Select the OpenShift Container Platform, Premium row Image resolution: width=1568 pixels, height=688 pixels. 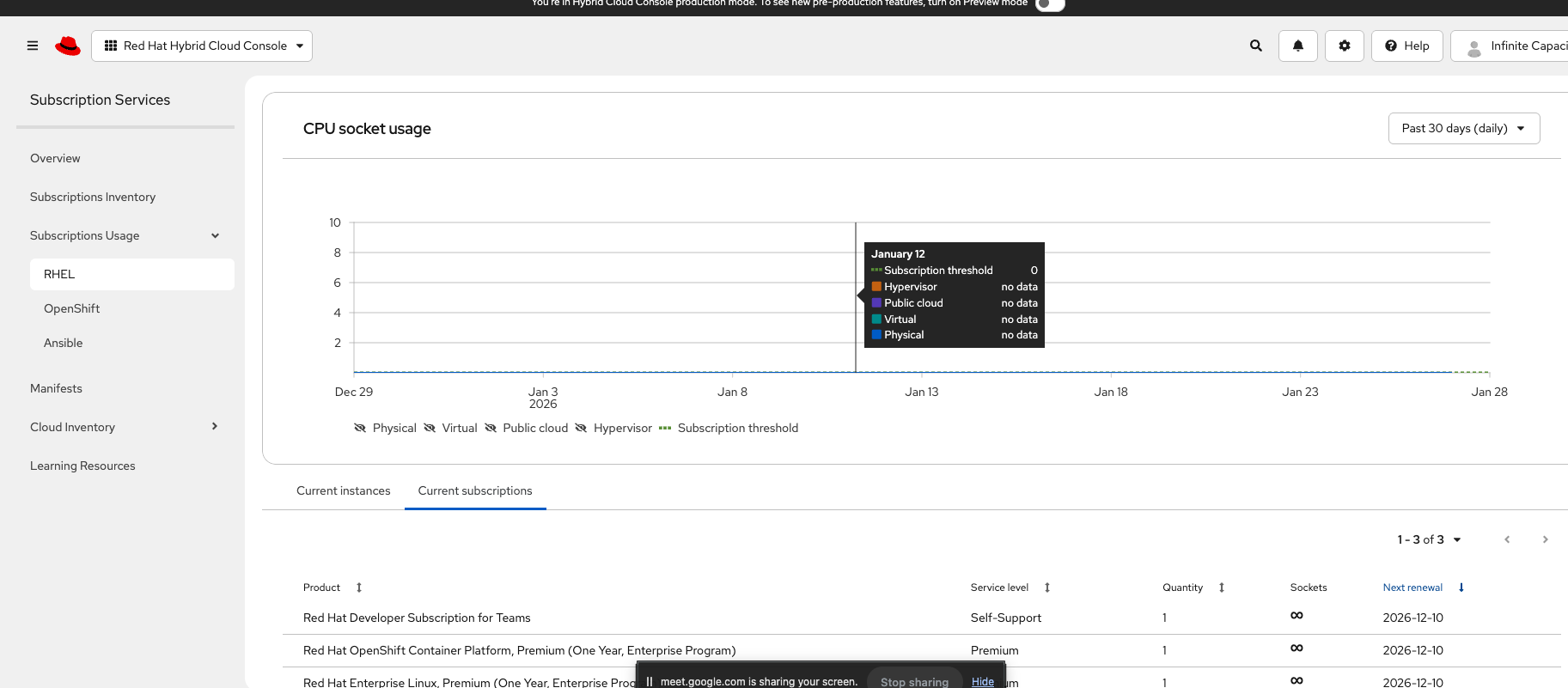pyautogui.click(x=922, y=650)
